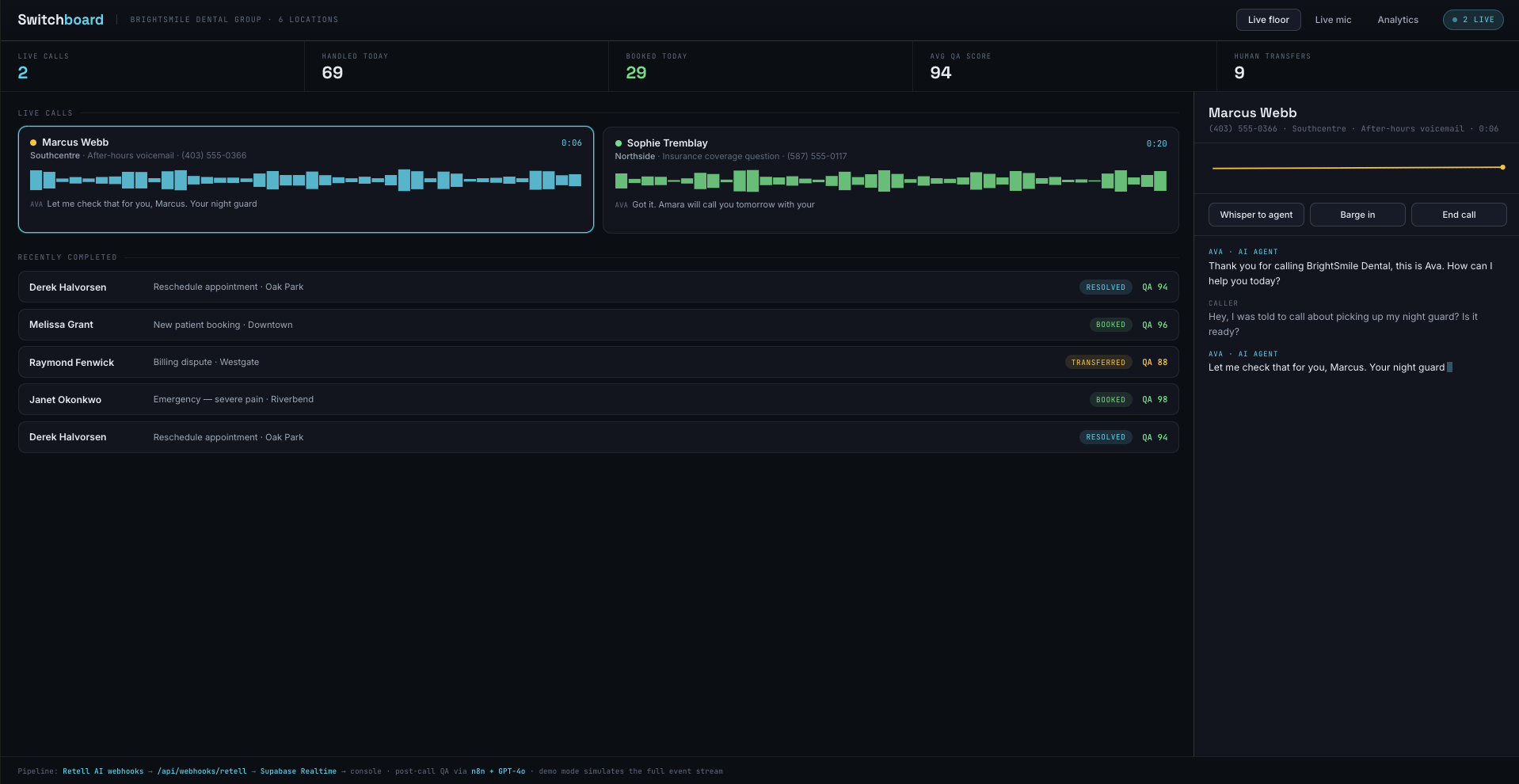
Task: Open Melissa Grant completed call row
Action: pyautogui.click(x=598, y=325)
